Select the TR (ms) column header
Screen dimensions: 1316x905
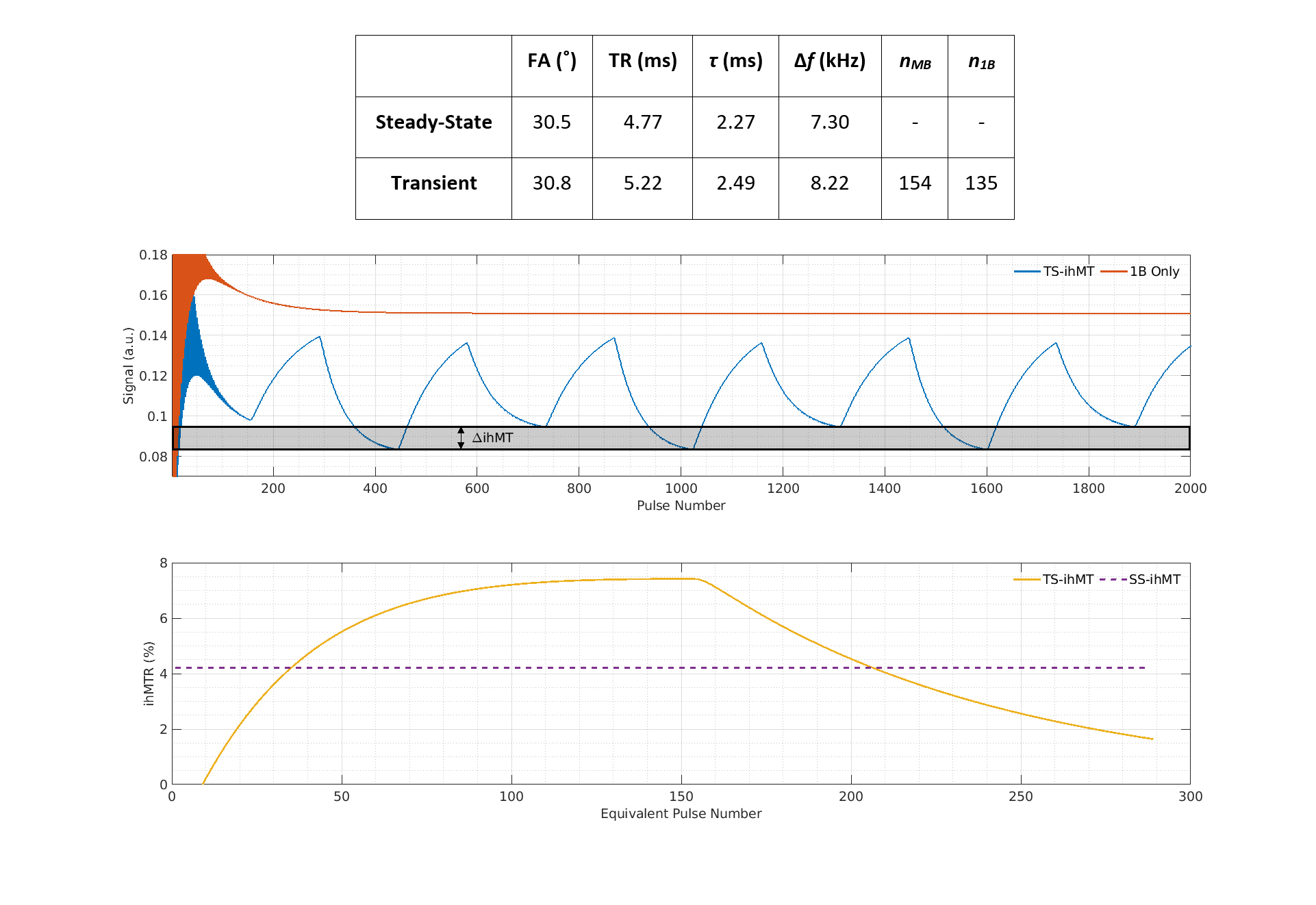point(642,62)
